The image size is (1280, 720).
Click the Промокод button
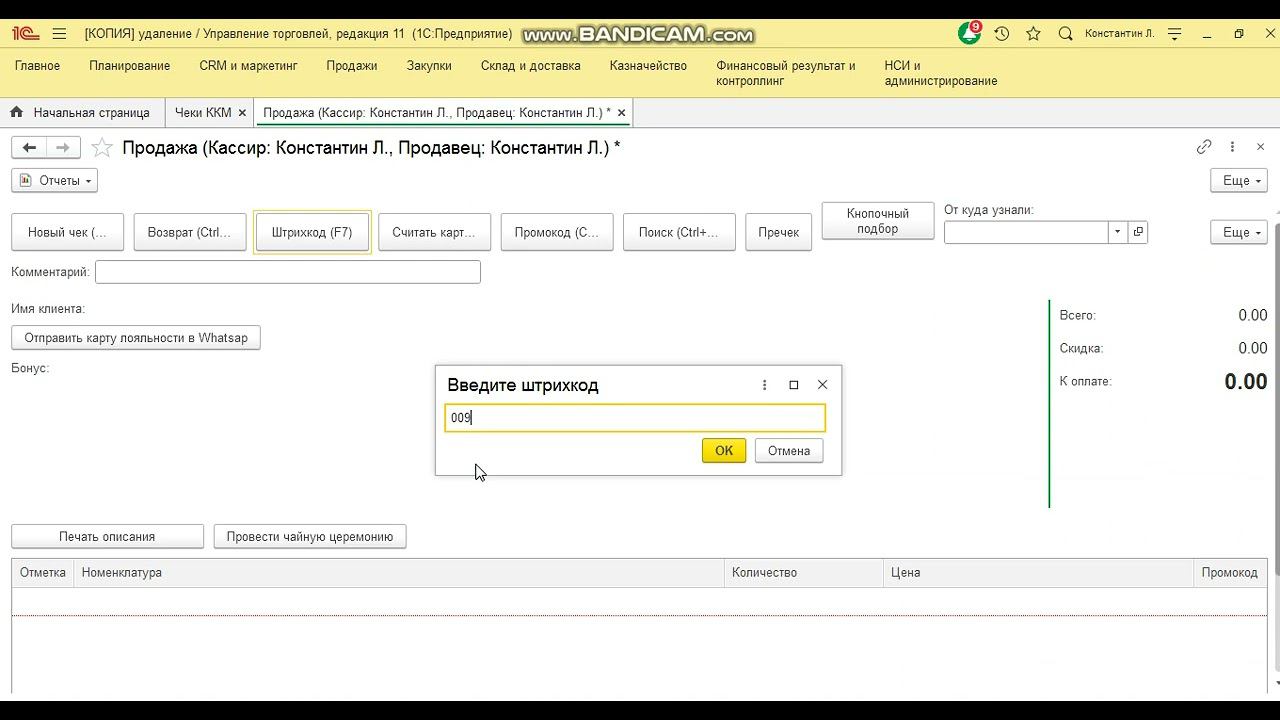(556, 232)
